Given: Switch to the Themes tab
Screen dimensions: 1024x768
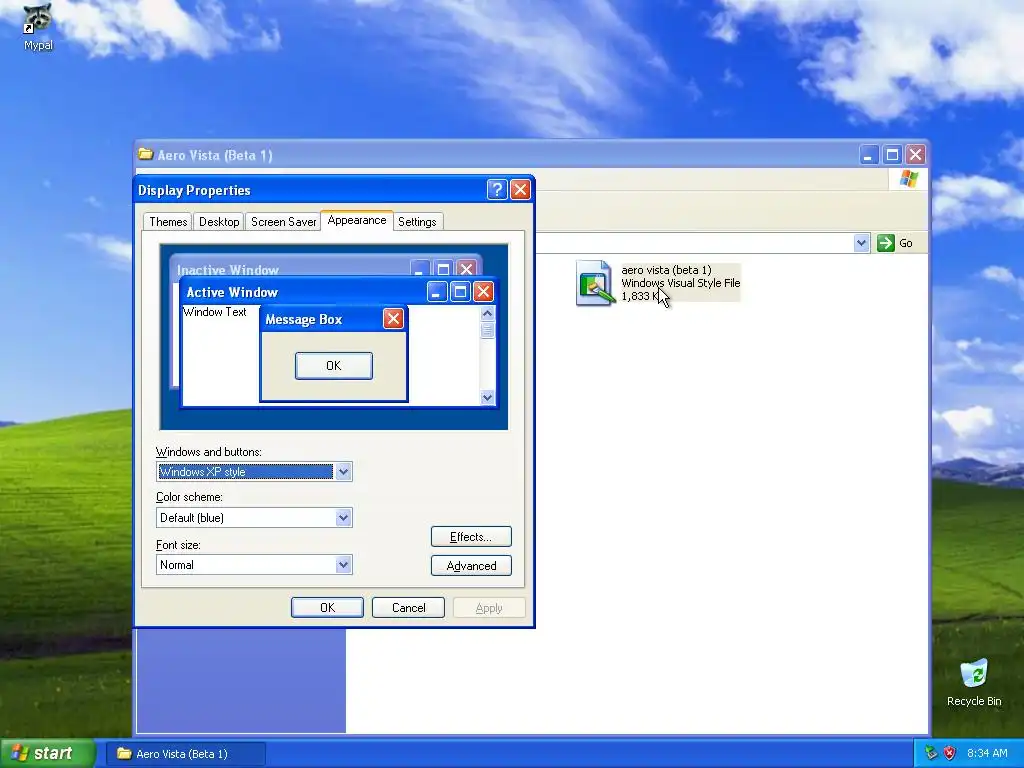Looking at the screenshot, I should point(168,222).
